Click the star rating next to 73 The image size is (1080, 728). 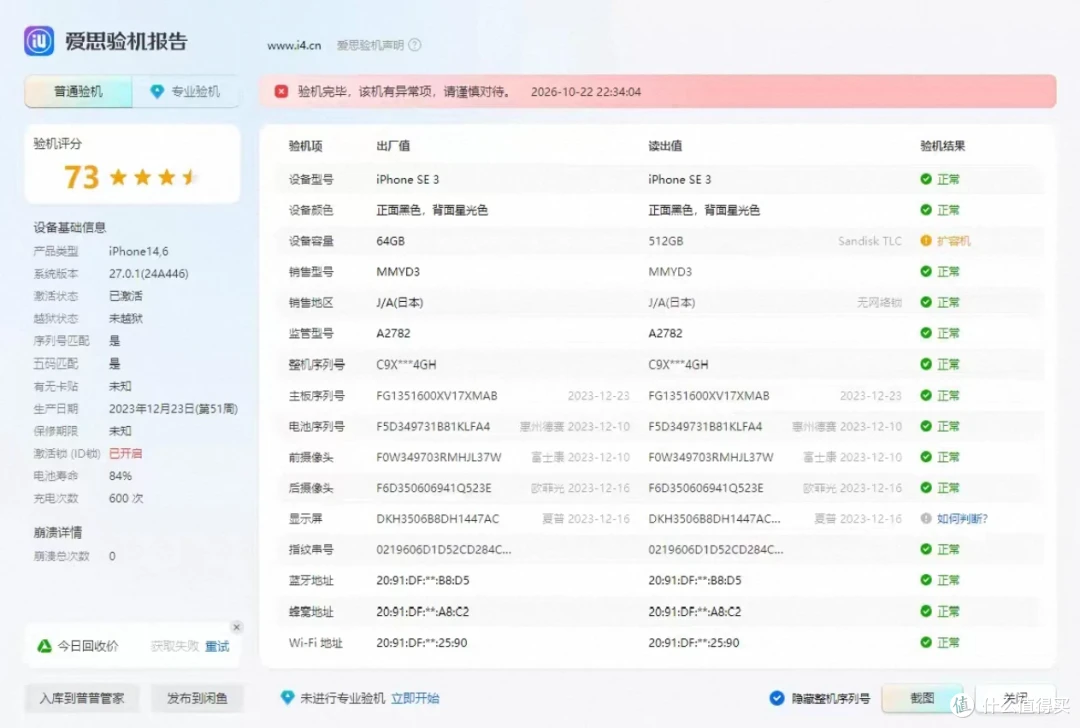[154, 177]
